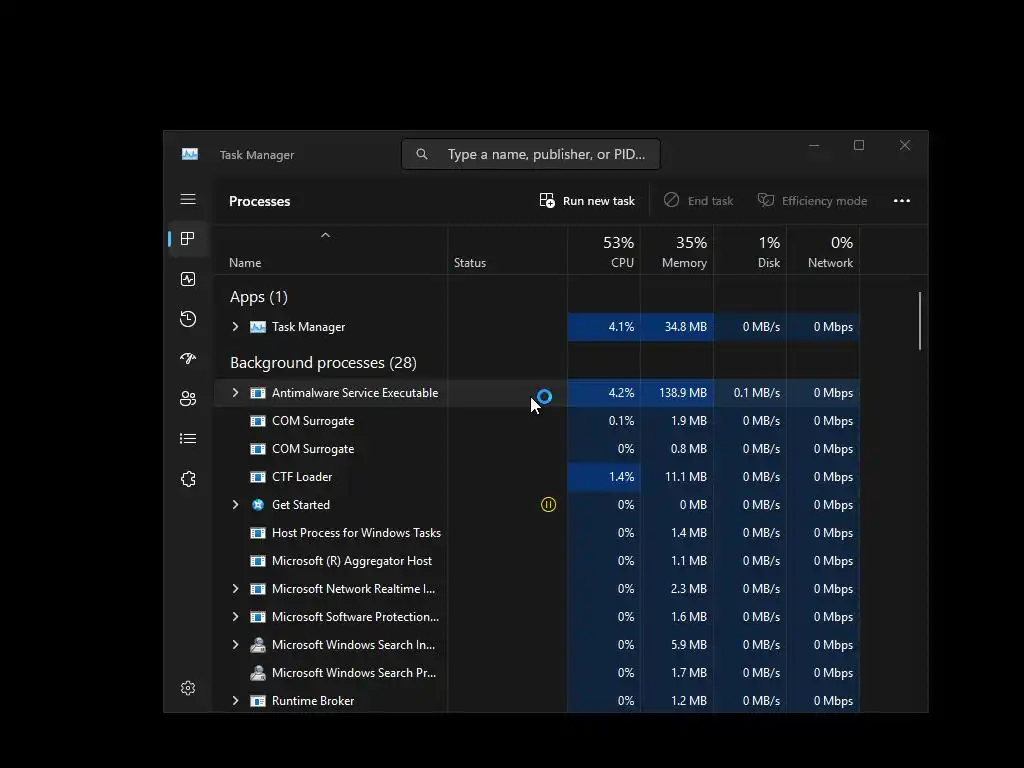Click the Task Manager app row icon
Viewport: 1024px width, 768px height.
[258, 327]
